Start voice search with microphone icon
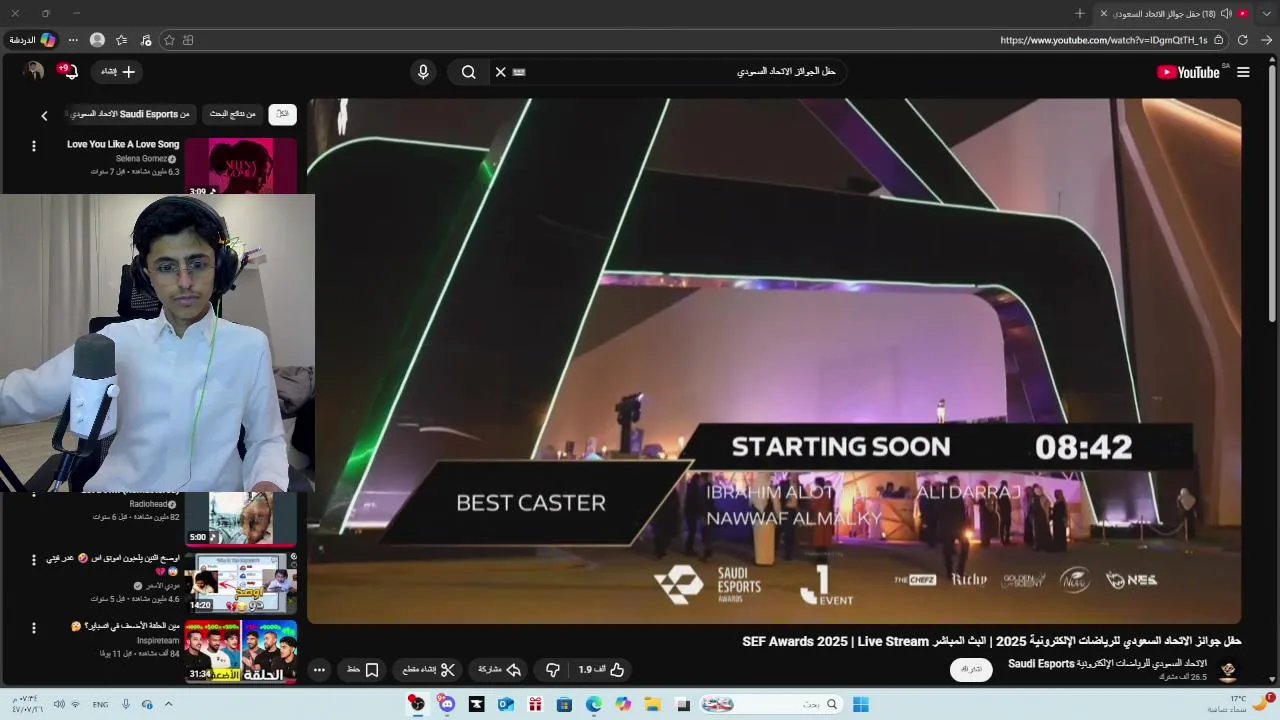 click(x=423, y=72)
